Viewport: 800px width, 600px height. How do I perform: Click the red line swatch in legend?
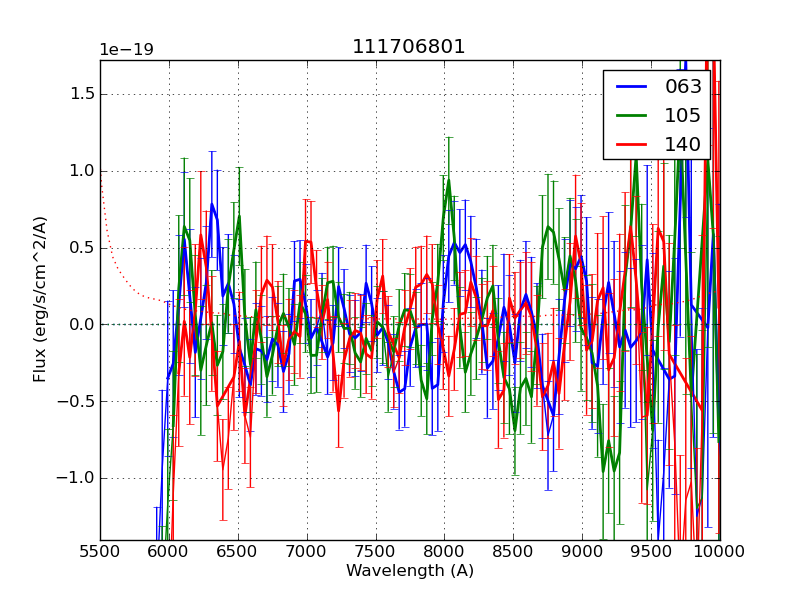pos(633,144)
